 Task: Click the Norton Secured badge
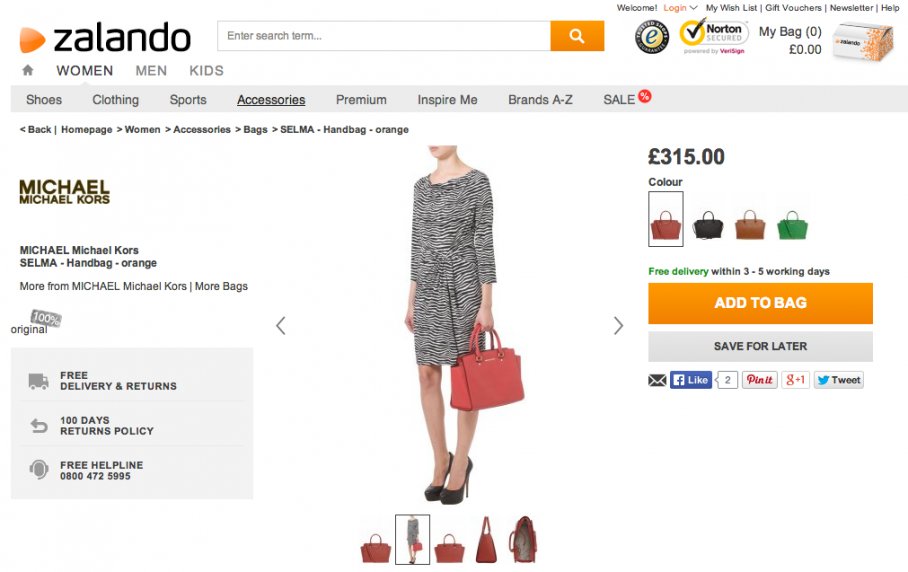click(x=714, y=36)
